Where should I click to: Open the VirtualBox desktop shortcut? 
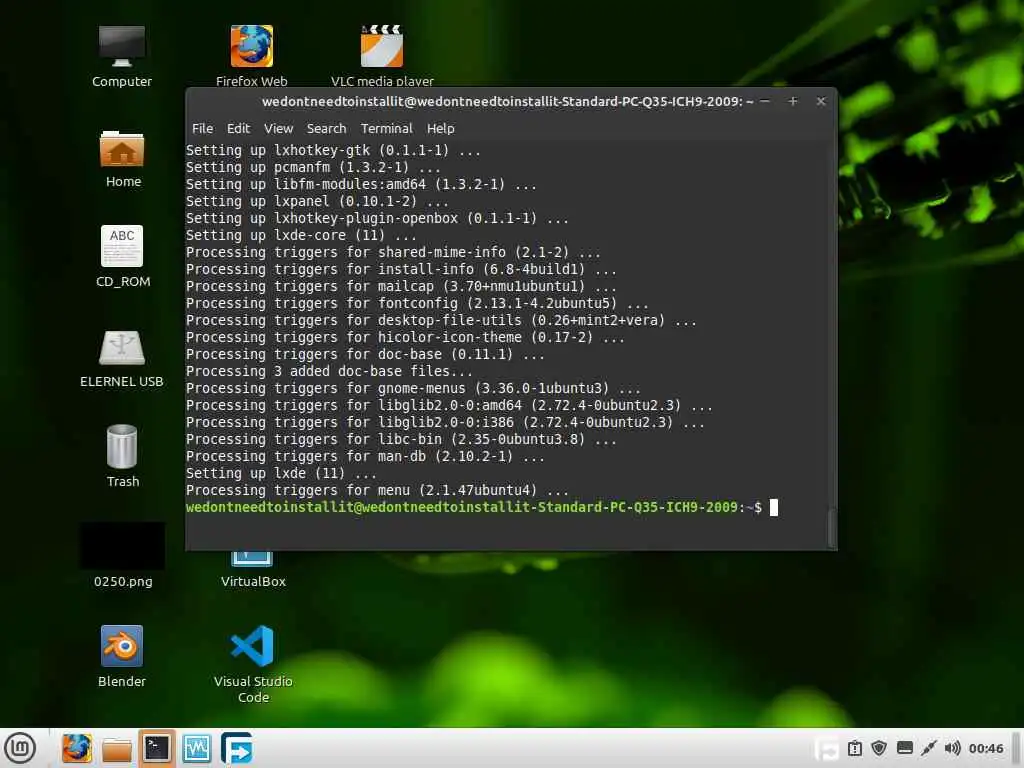coord(253,570)
